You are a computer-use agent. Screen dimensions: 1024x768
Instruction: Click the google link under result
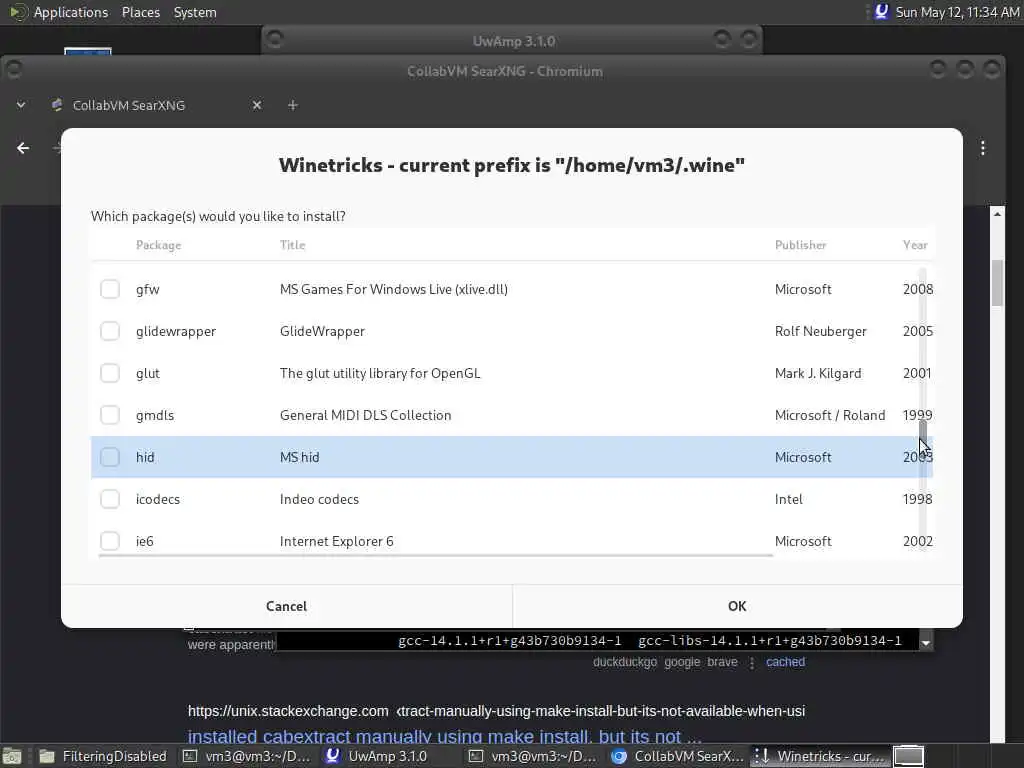[682, 662]
